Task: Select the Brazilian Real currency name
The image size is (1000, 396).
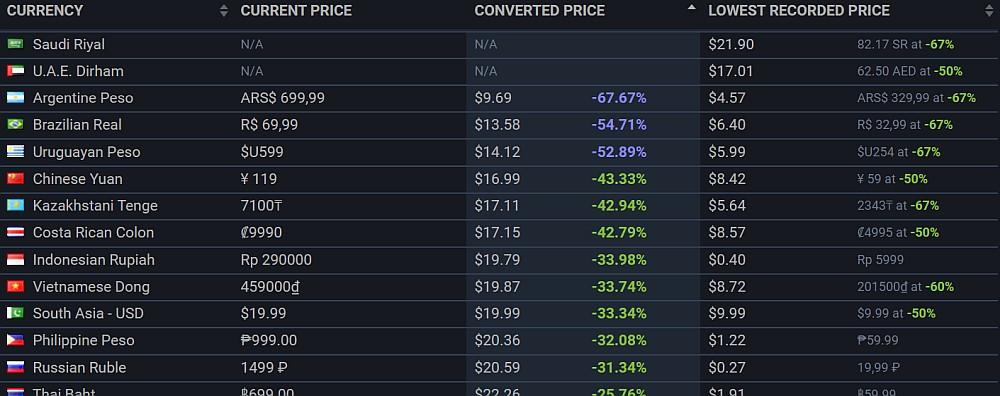Action: pyautogui.click(x=77, y=124)
